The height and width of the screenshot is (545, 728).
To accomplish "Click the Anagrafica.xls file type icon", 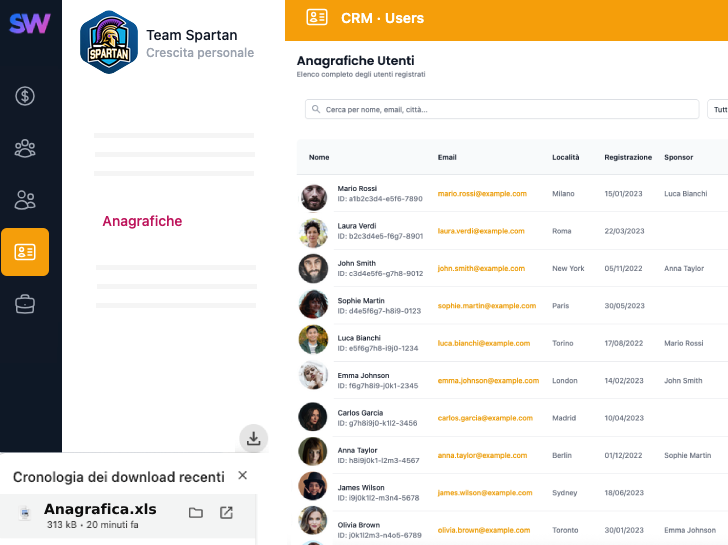I will click(x=26, y=513).
